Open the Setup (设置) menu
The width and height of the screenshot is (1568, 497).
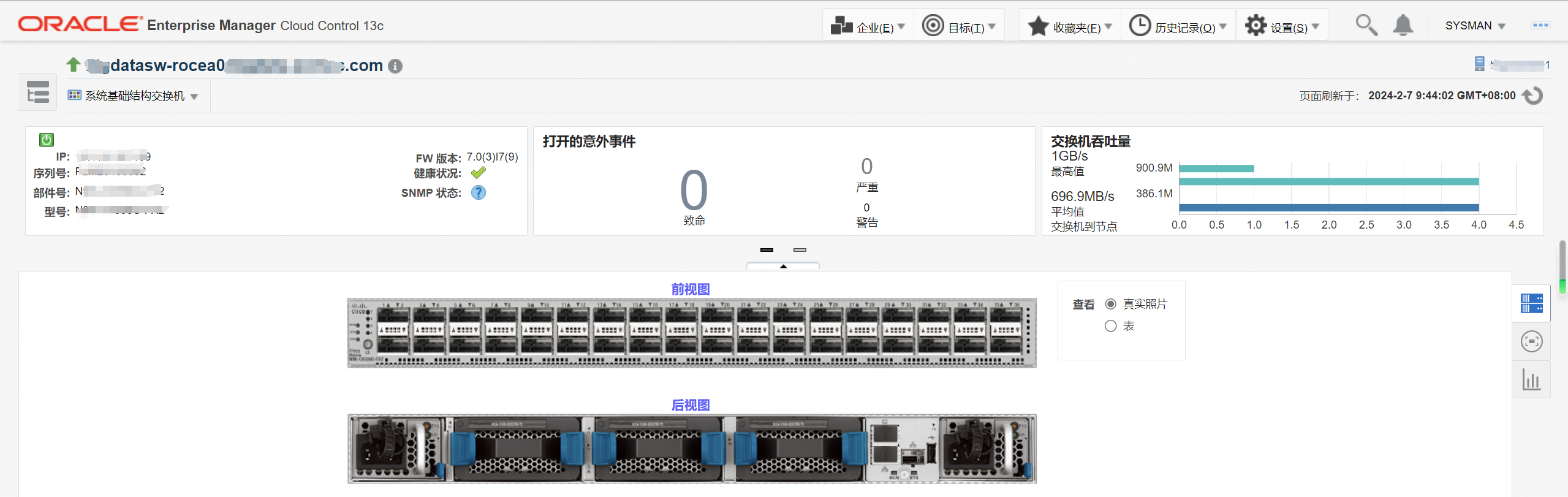[1282, 26]
